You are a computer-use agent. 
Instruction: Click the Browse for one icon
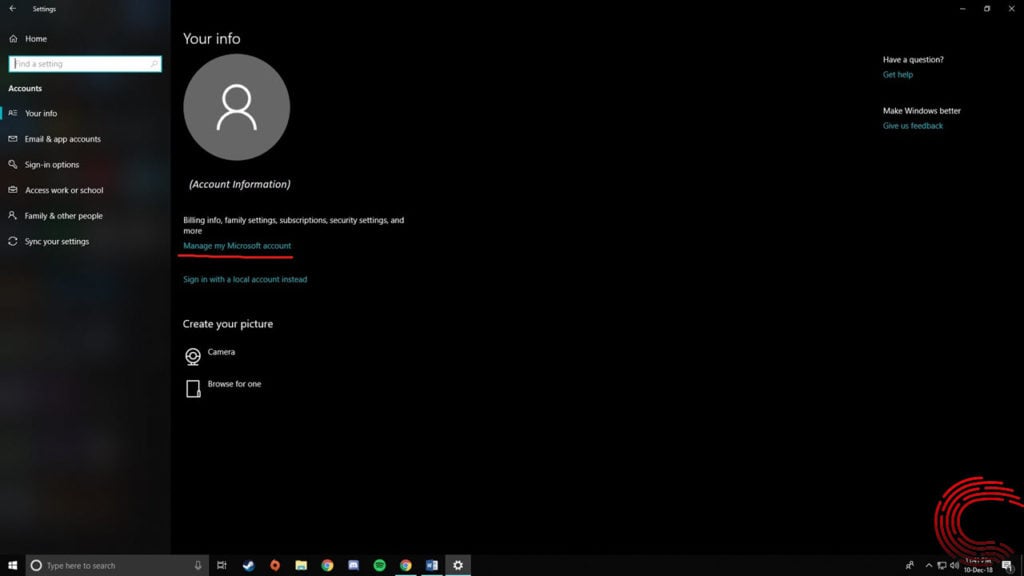192,386
